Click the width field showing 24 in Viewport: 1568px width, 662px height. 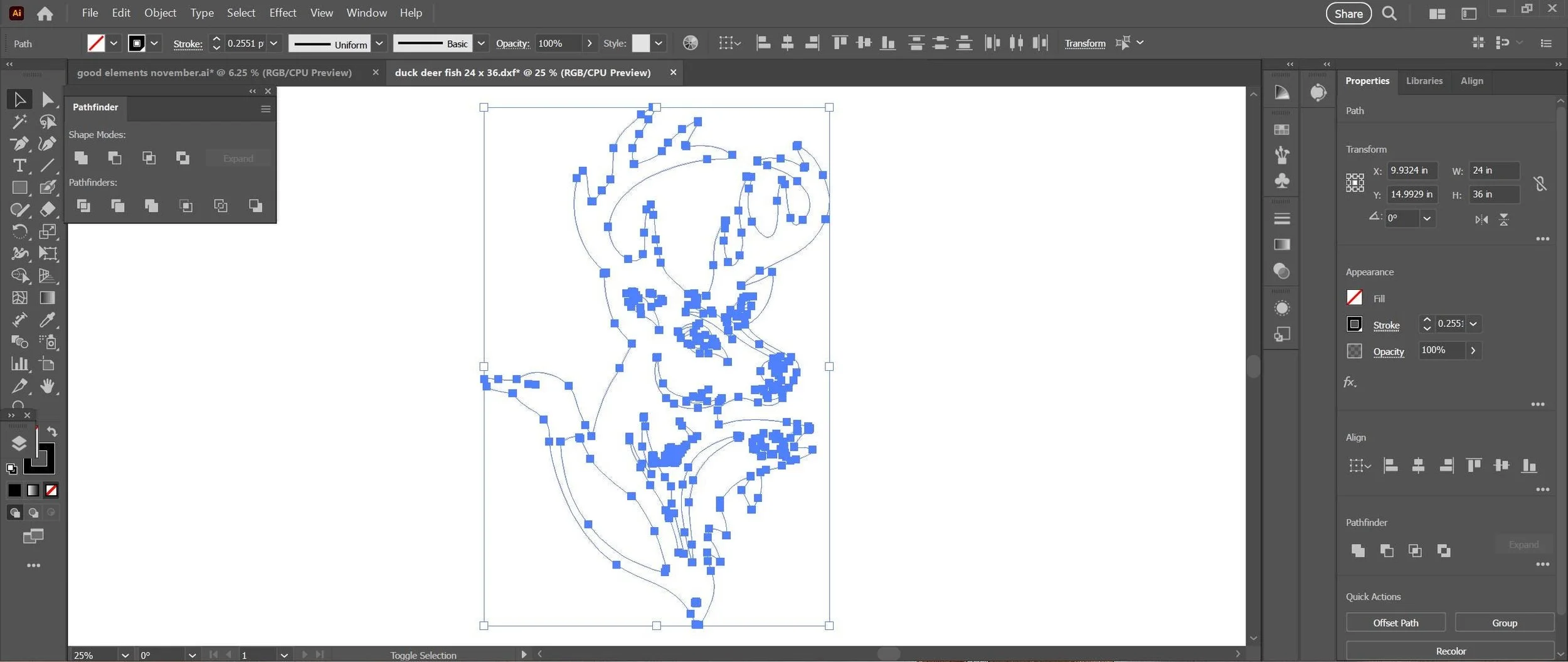1495,170
